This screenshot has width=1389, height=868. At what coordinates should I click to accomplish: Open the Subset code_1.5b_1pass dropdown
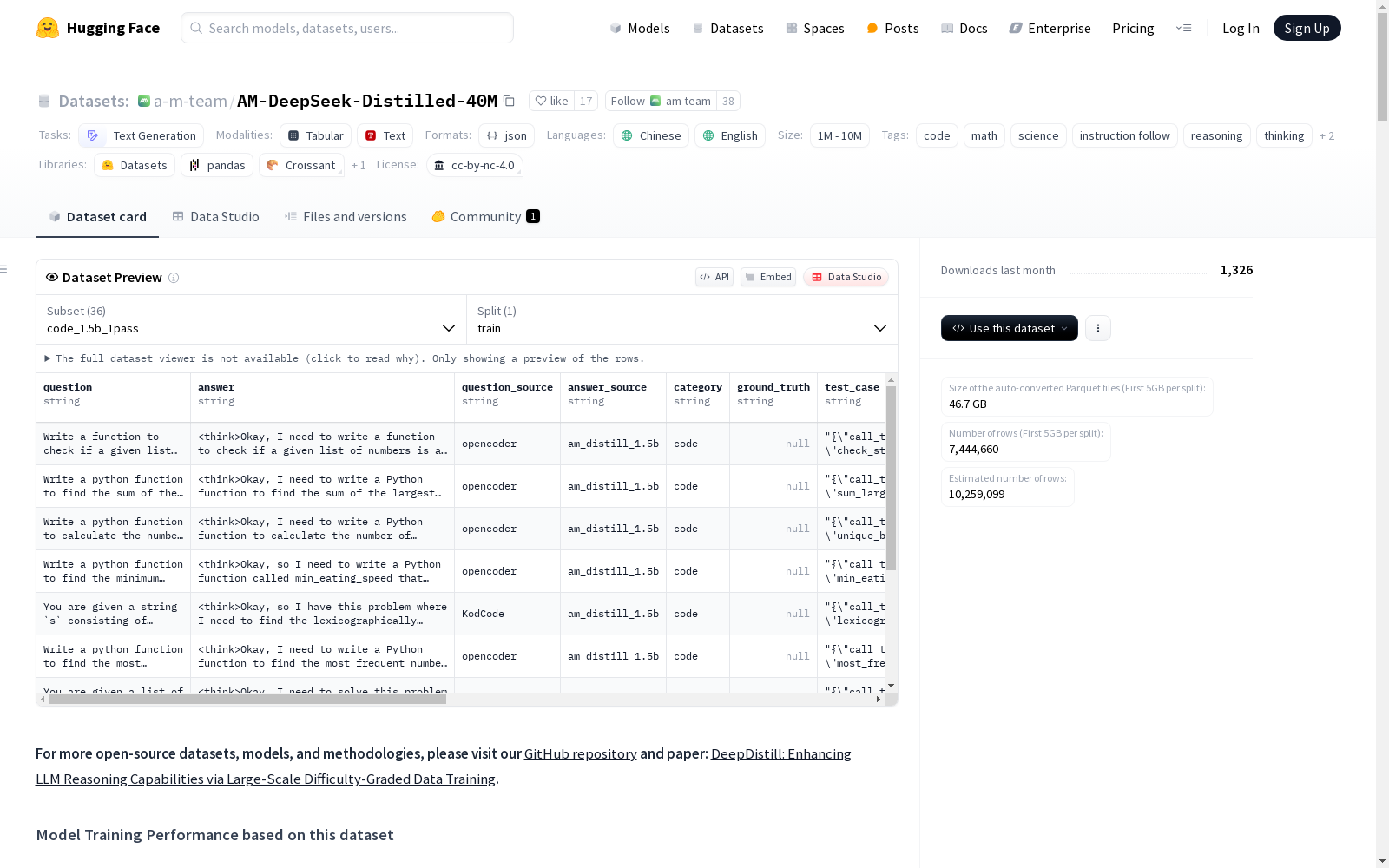click(x=252, y=319)
